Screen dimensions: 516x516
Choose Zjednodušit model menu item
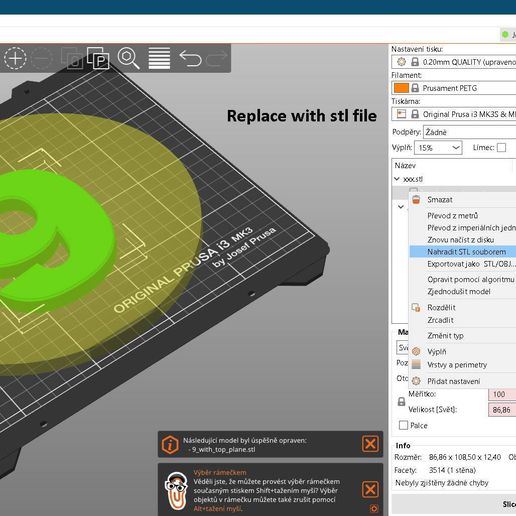(x=463, y=291)
